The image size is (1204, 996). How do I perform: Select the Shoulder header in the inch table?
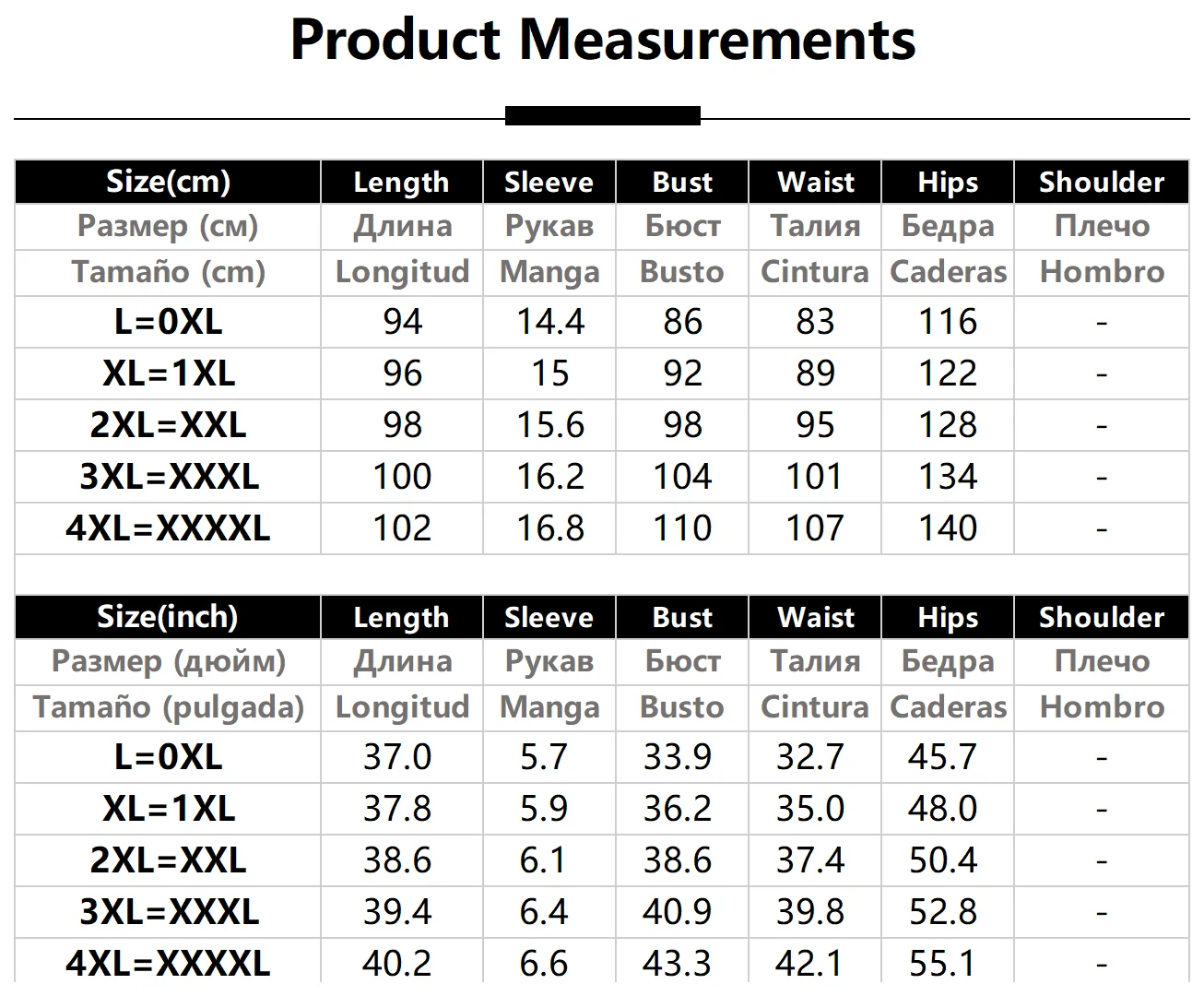pos(1101,617)
